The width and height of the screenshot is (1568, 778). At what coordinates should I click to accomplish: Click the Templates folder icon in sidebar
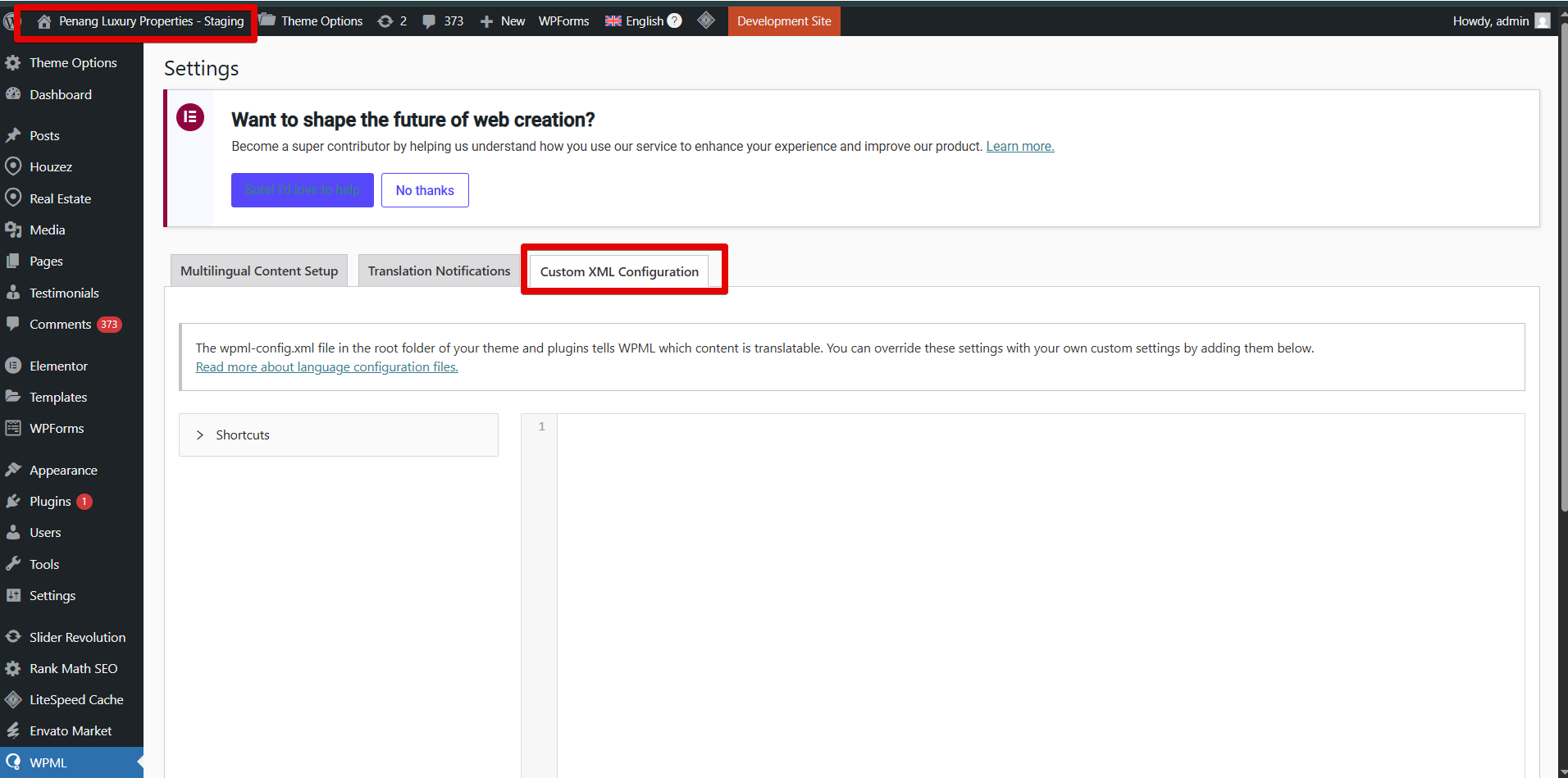click(13, 397)
